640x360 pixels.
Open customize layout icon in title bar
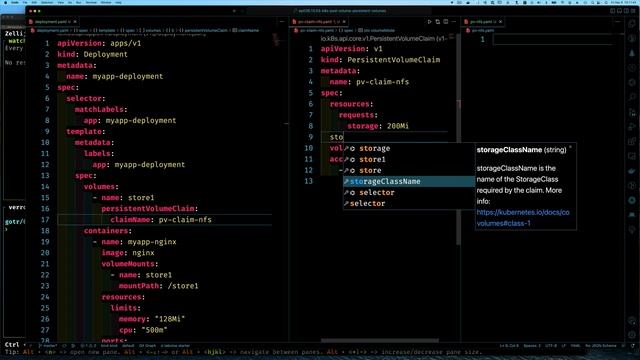(x=633, y=11)
